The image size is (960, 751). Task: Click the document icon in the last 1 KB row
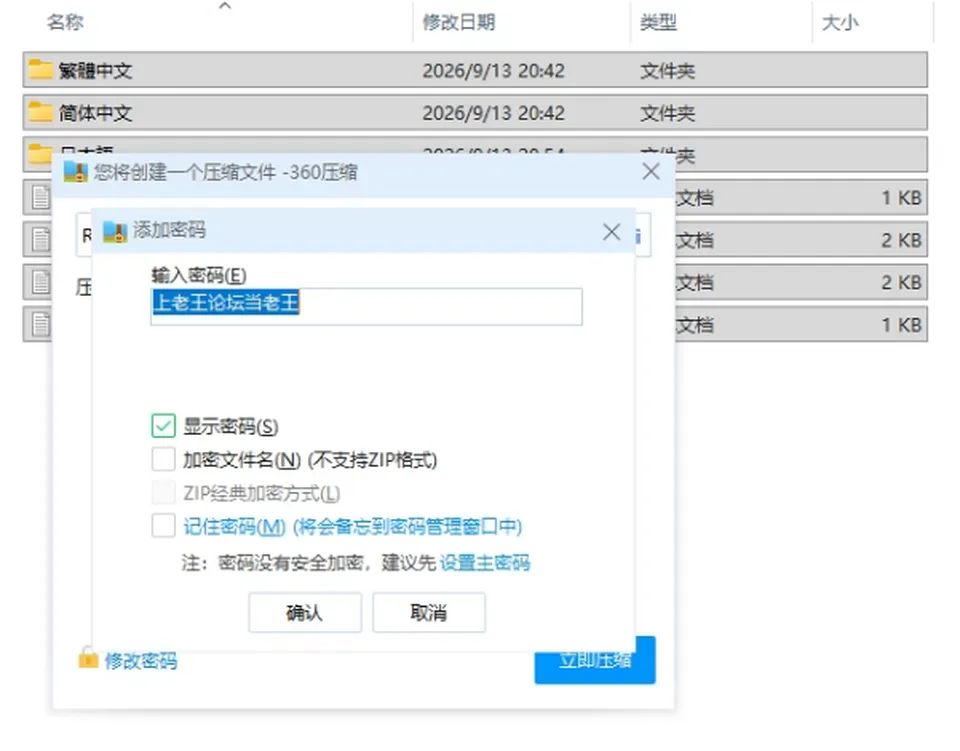41,324
